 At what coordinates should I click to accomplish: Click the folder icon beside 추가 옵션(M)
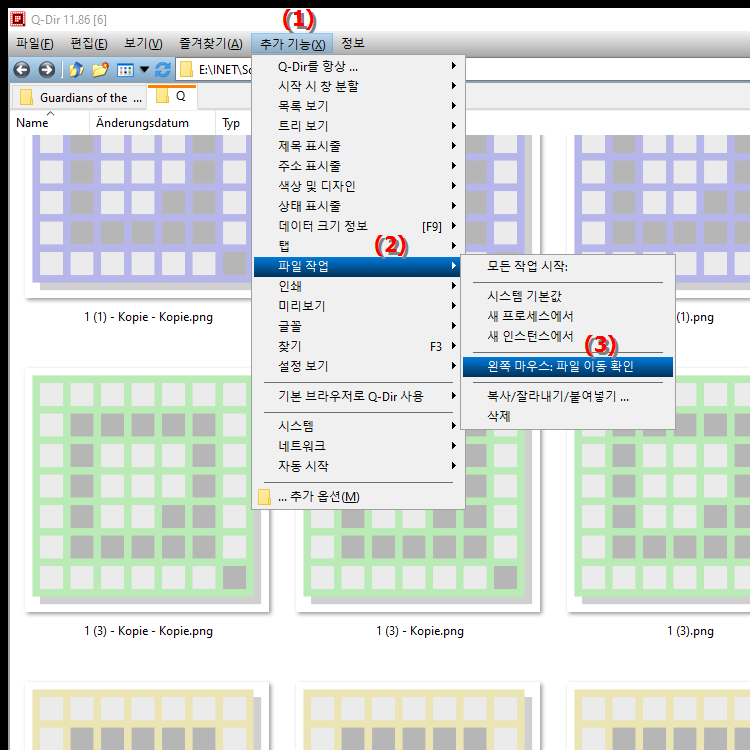click(x=264, y=497)
